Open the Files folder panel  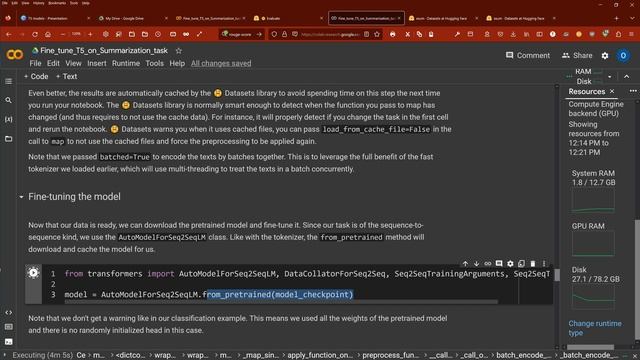(x=8, y=139)
